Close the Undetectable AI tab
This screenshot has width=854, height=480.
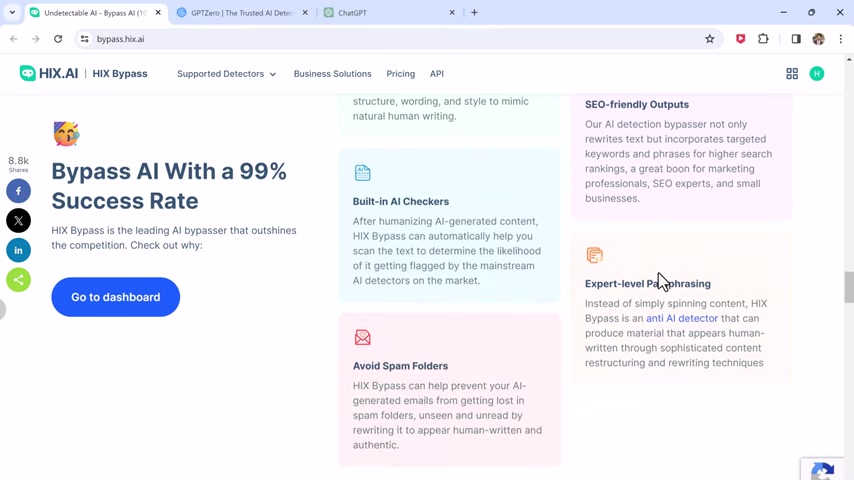(x=158, y=13)
